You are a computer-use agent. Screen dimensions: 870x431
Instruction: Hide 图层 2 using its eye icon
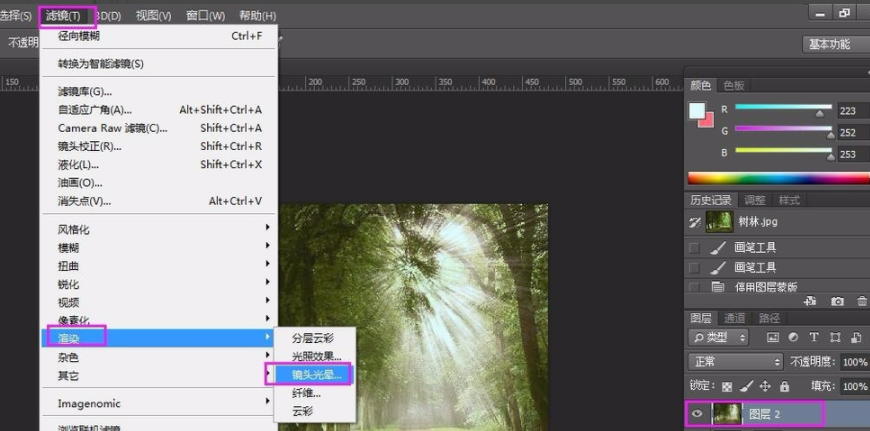(696, 413)
